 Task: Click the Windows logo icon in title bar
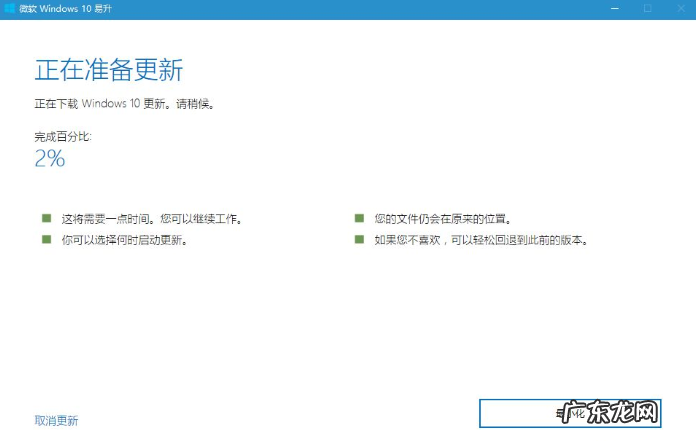tap(9, 8)
